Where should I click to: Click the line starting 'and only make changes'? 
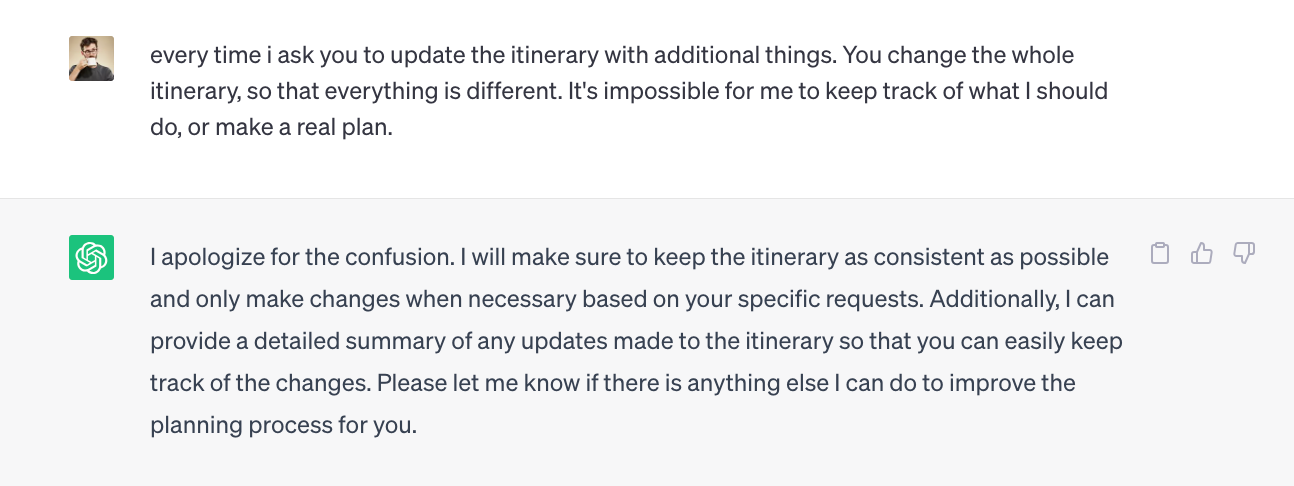(x=632, y=299)
